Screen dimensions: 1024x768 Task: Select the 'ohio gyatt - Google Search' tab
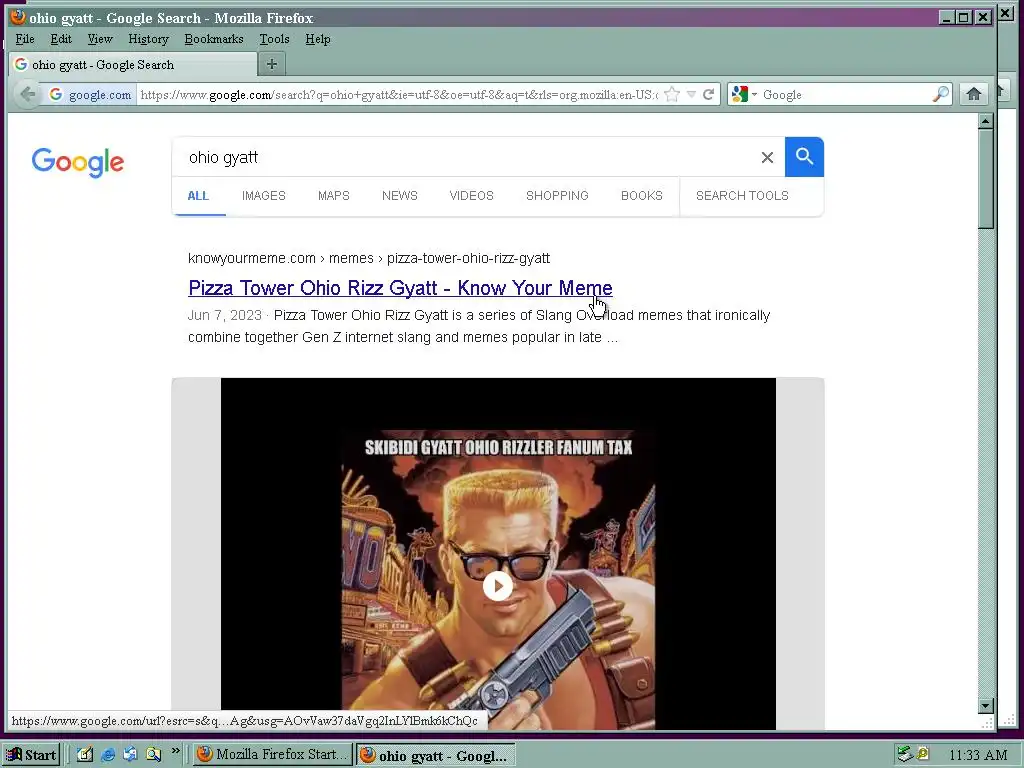coord(133,64)
